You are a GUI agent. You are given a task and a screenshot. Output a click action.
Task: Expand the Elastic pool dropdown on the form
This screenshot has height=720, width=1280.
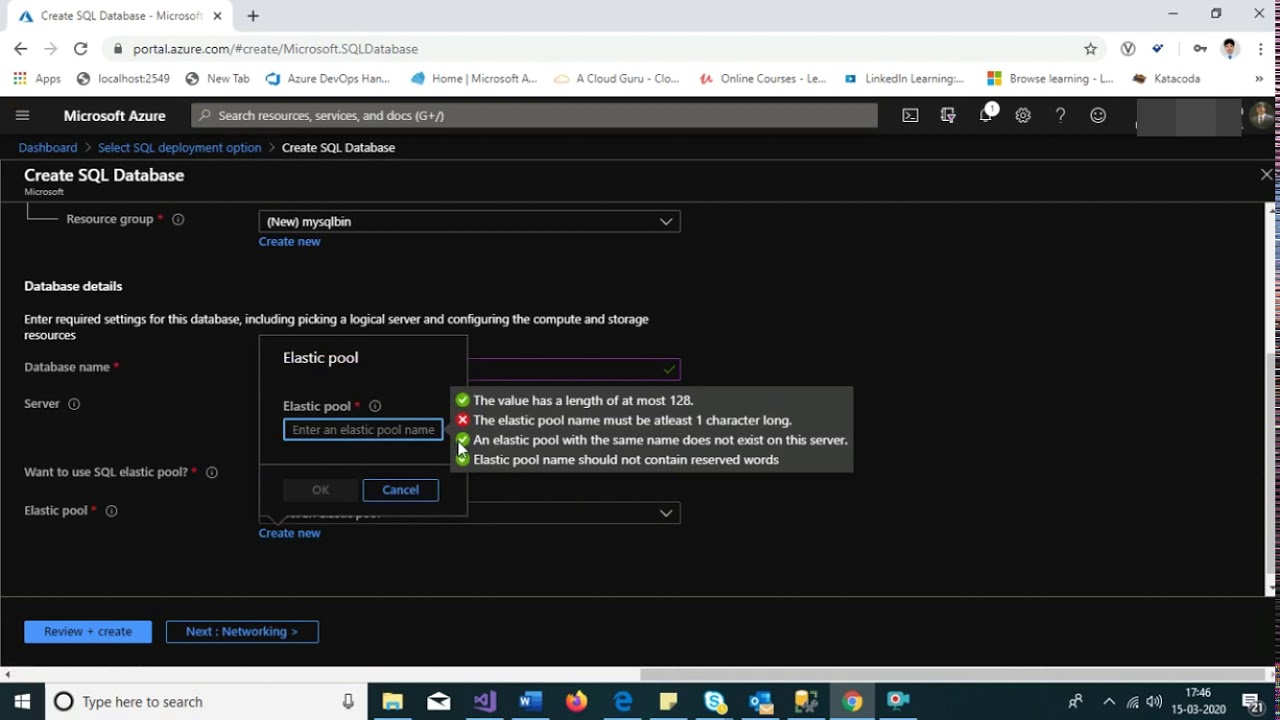[666, 513]
